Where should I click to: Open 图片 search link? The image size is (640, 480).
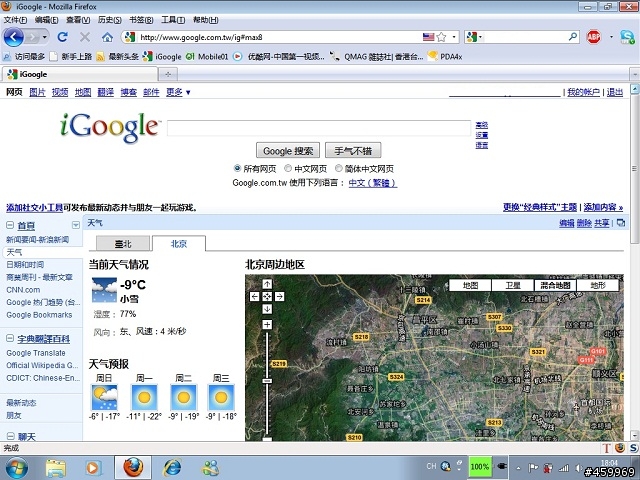click(x=38, y=92)
